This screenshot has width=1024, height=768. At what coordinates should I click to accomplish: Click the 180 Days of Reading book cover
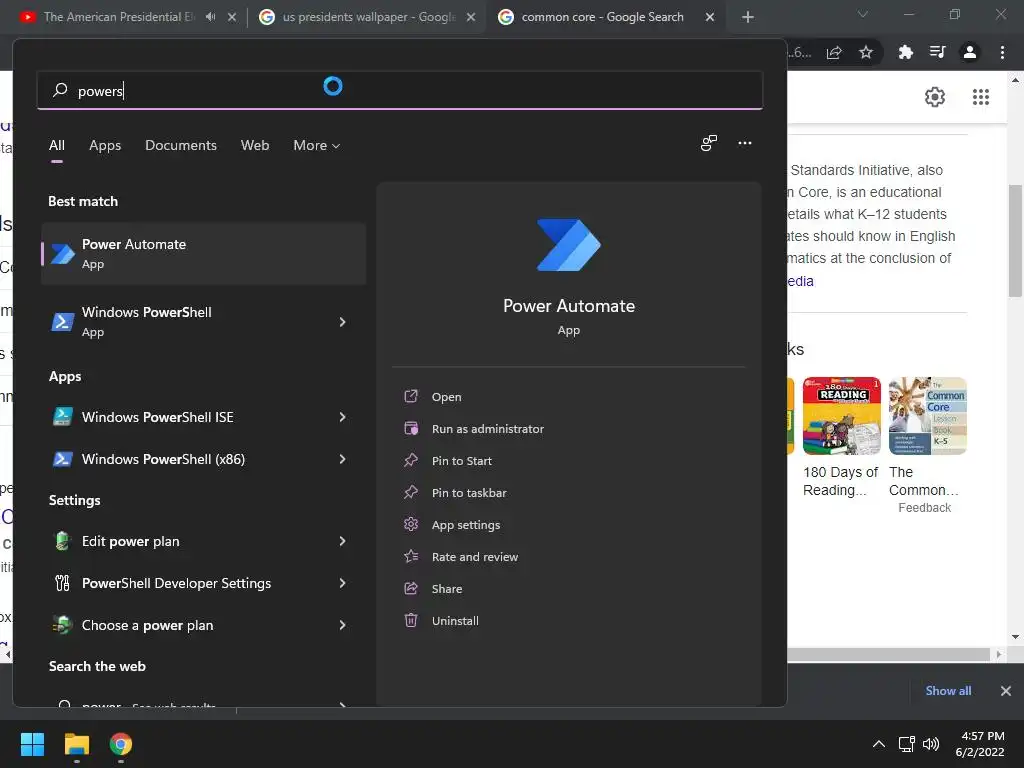[x=841, y=415]
